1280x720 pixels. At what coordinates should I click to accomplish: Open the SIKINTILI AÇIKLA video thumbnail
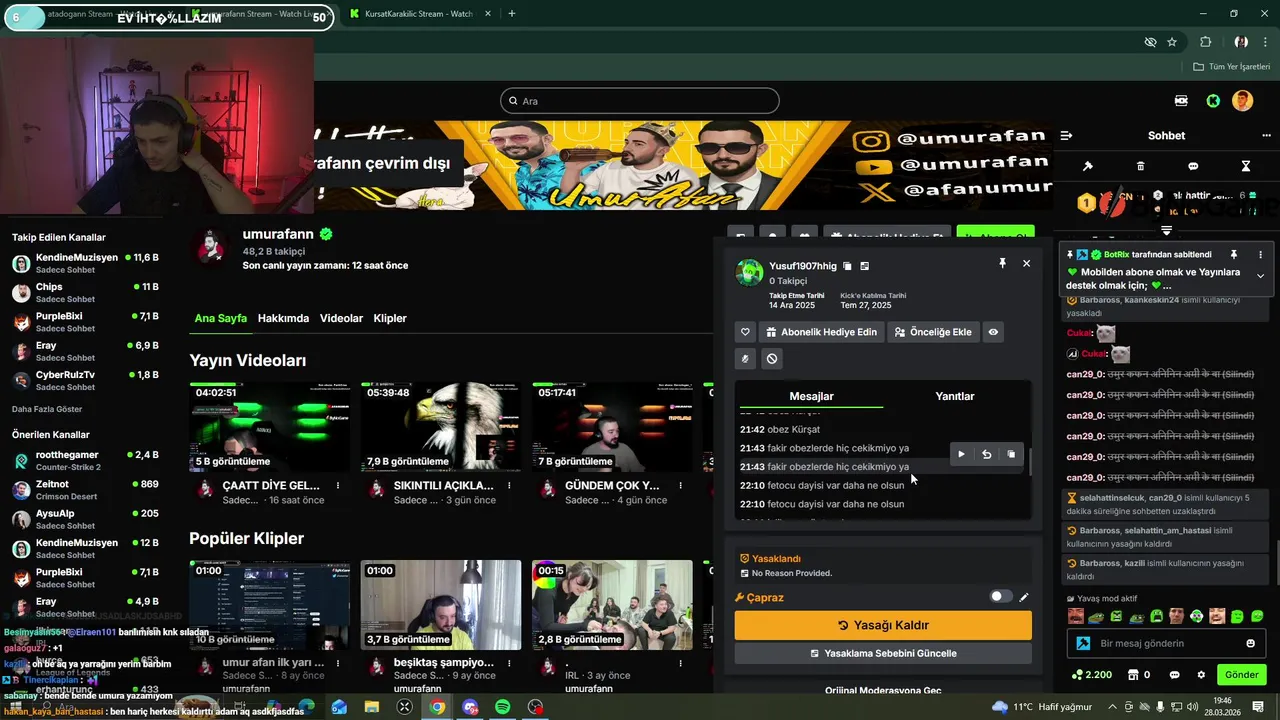coord(441,427)
